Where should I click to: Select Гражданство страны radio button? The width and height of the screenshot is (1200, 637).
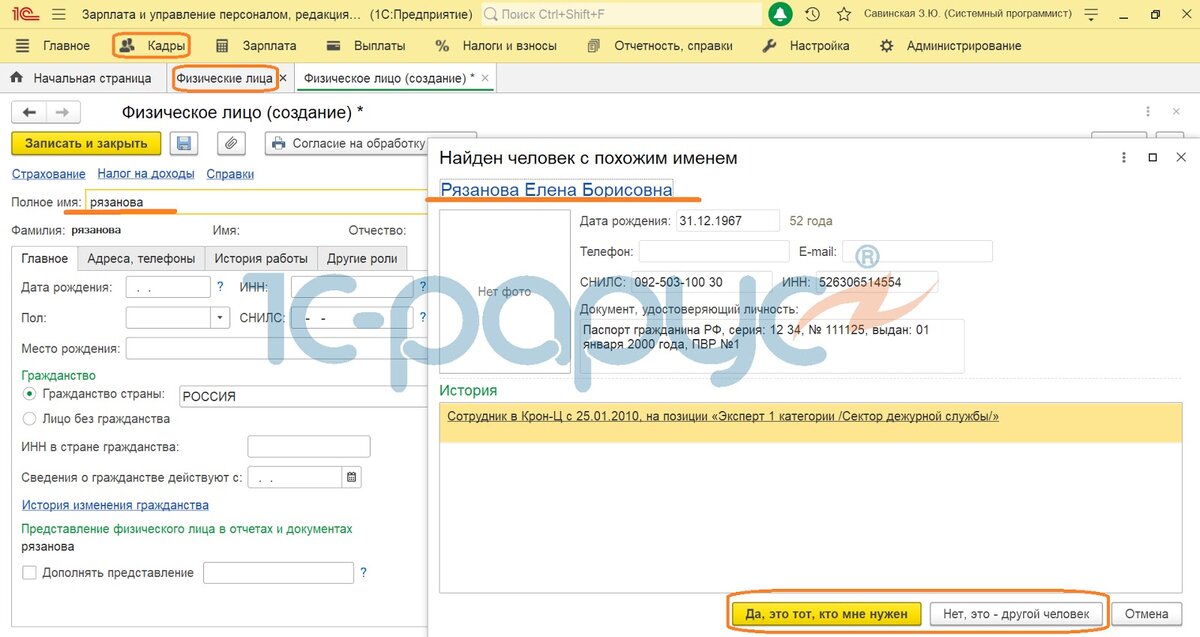(29, 396)
